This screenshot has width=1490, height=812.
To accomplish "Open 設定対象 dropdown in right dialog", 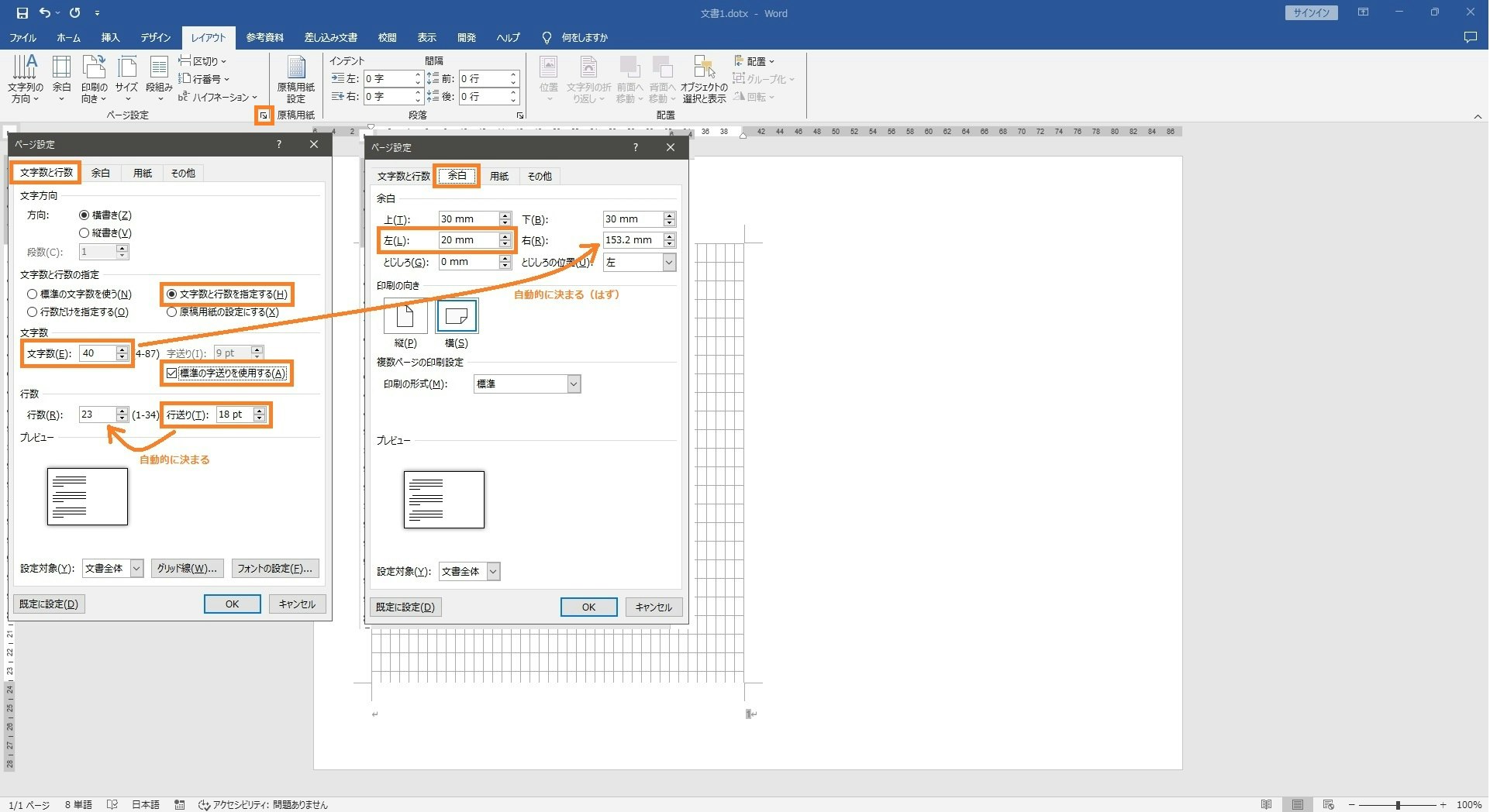I will (x=493, y=572).
